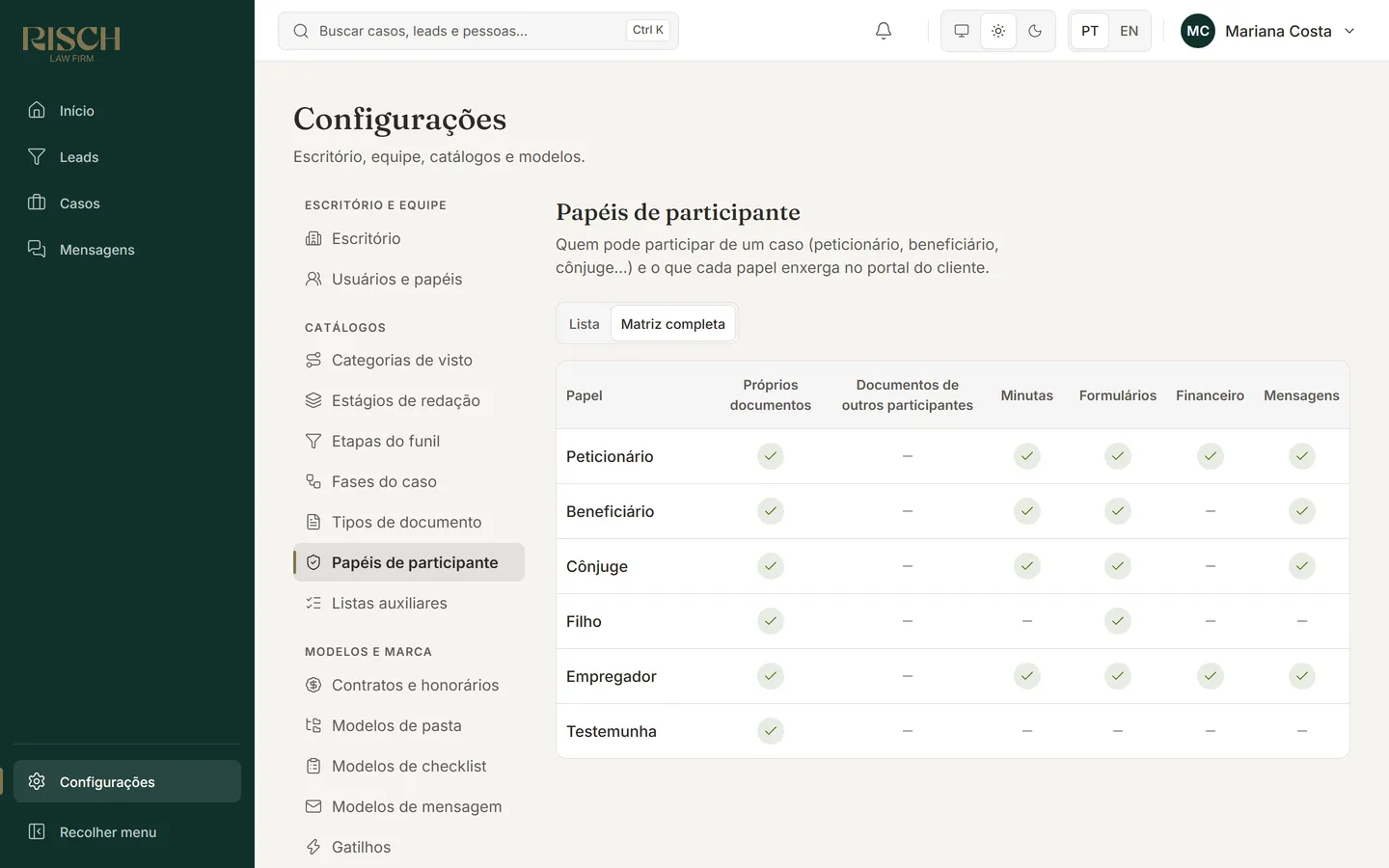The image size is (1389, 868).
Task: Toggle Beneficiário Mensagens permission check
Action: pos(1302,511)
